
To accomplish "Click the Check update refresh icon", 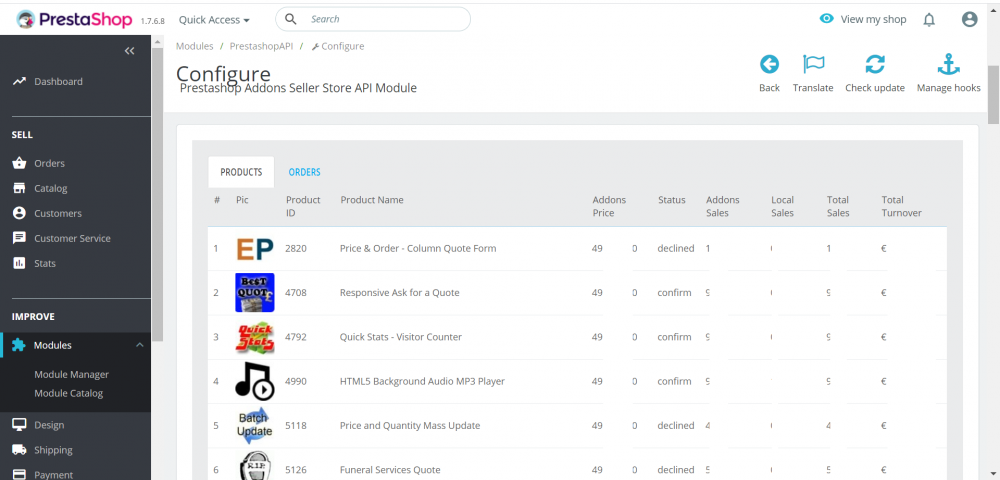I will tap(874, 65).
